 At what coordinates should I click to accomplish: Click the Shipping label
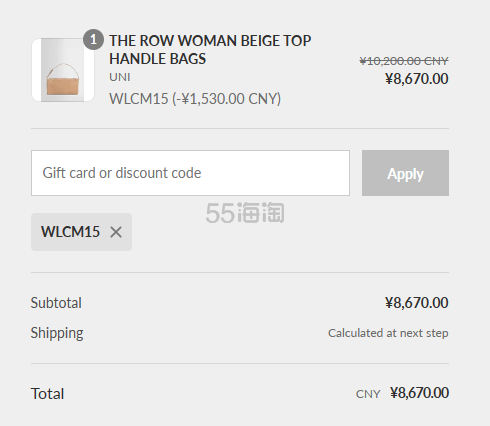point(57,333)
